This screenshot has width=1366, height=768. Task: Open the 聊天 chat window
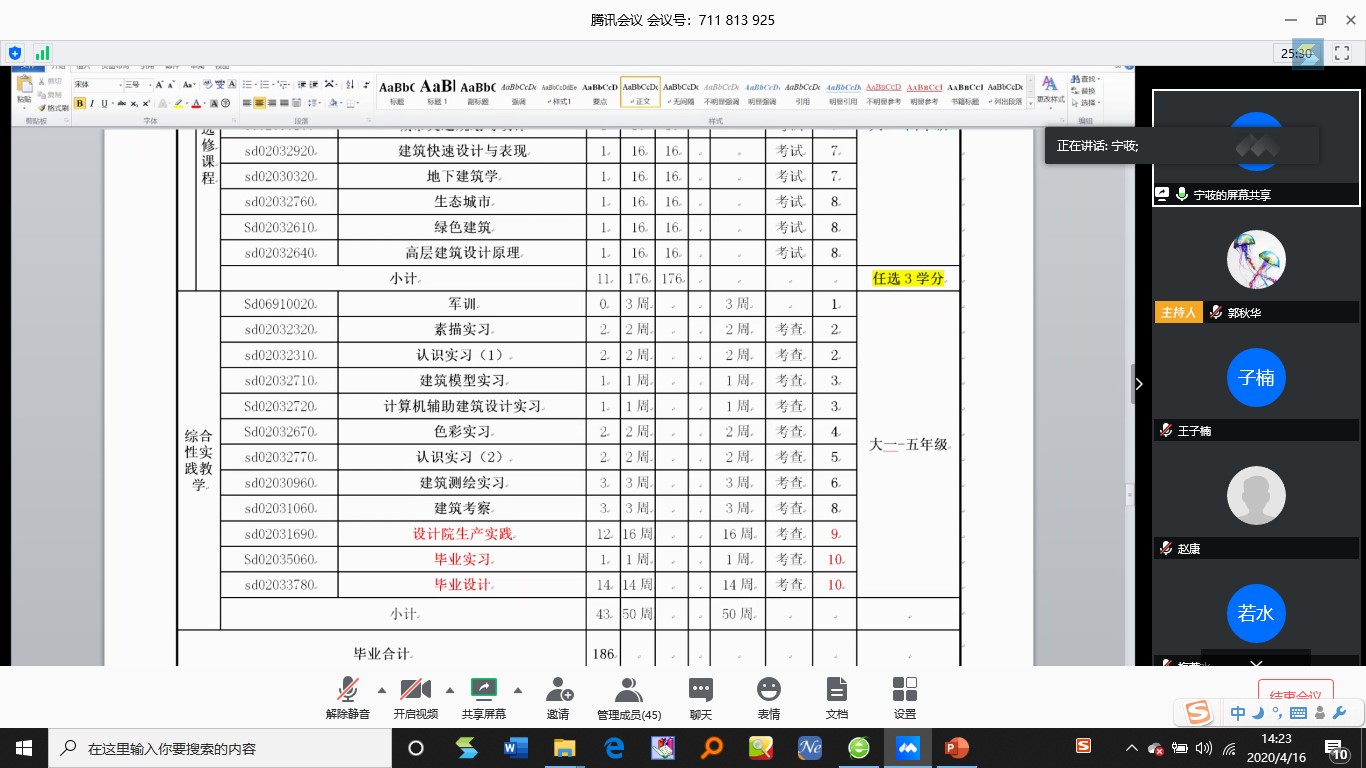click(x=700, y=698)
